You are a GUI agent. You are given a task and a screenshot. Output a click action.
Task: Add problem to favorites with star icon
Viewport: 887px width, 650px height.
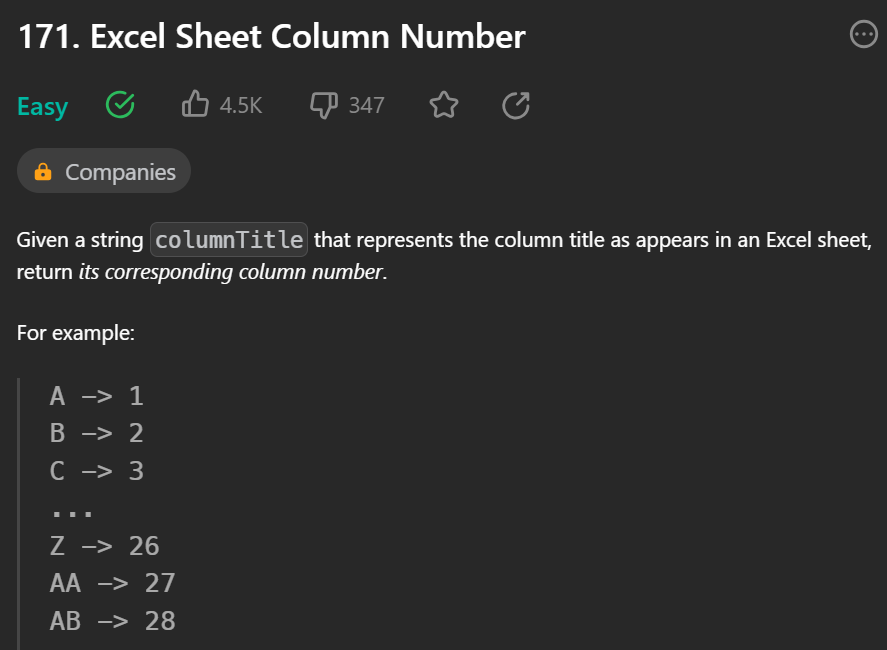(x=443, y=104)
